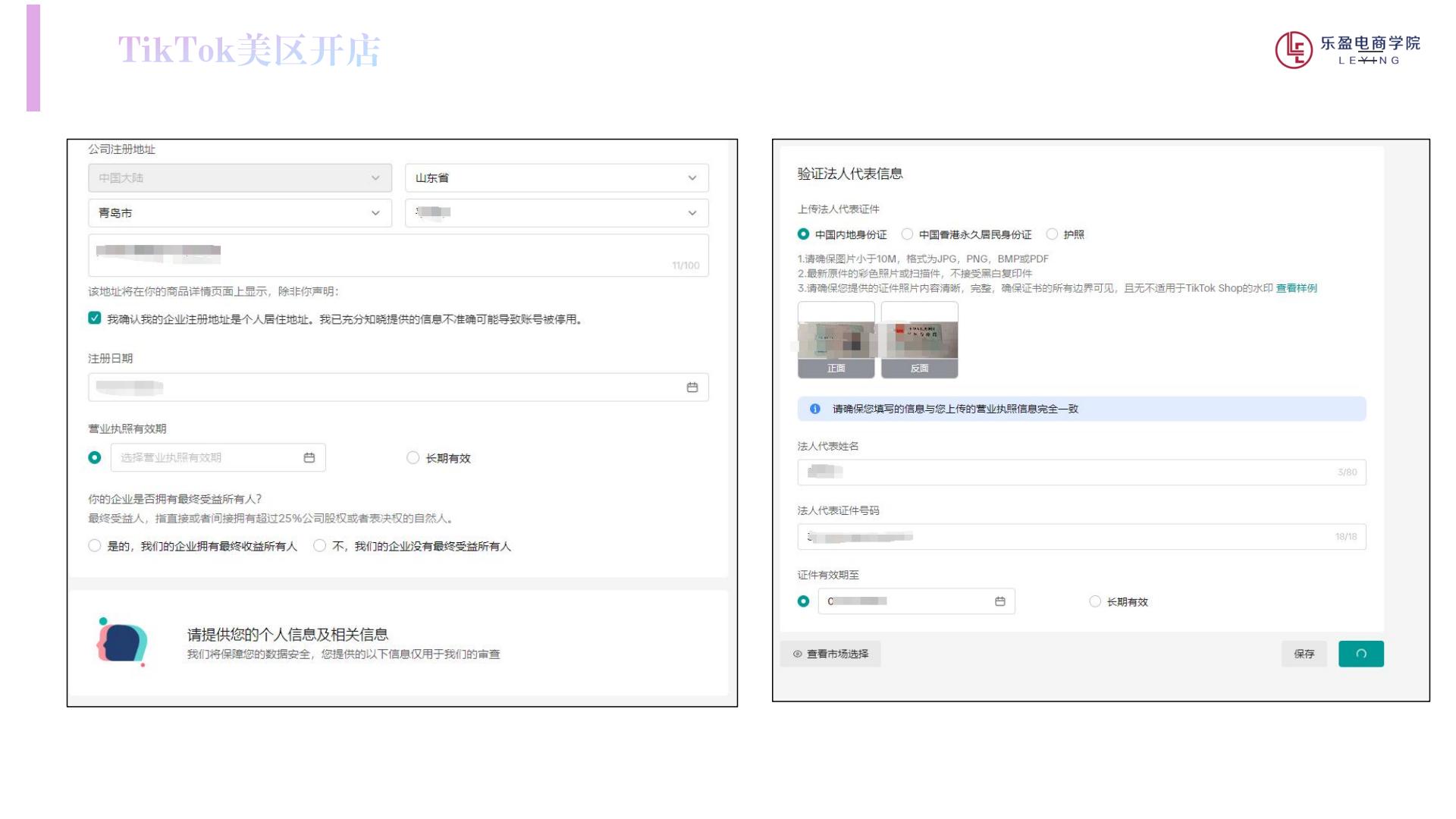
Task: Click the 乐盈电商学院 logo
Action: coord(1348,50)
